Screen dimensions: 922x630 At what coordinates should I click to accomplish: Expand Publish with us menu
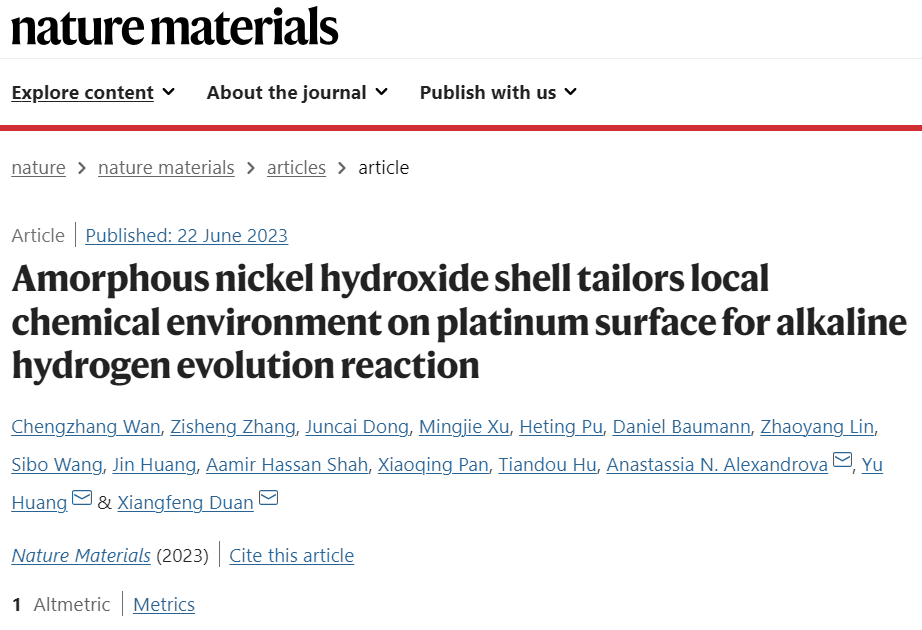click(x=498, y=92)
